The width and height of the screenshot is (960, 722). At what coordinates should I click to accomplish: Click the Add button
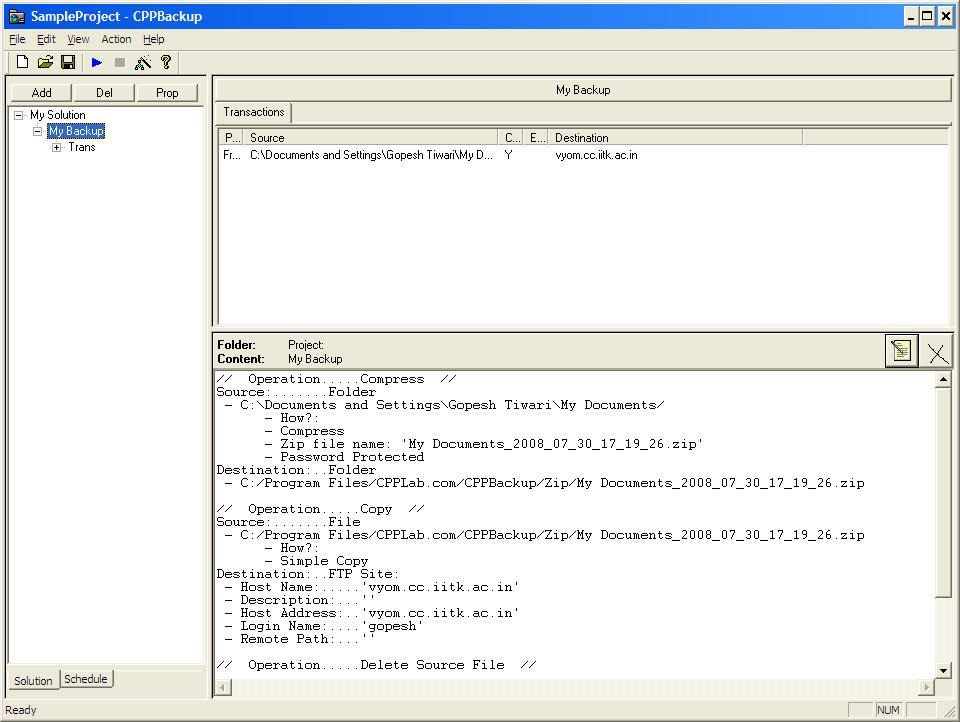(x=41, y=92)
